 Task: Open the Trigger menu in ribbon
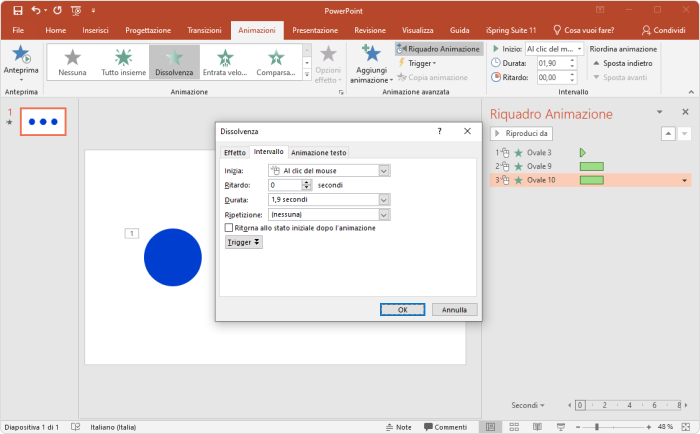[x=417, y=63]
